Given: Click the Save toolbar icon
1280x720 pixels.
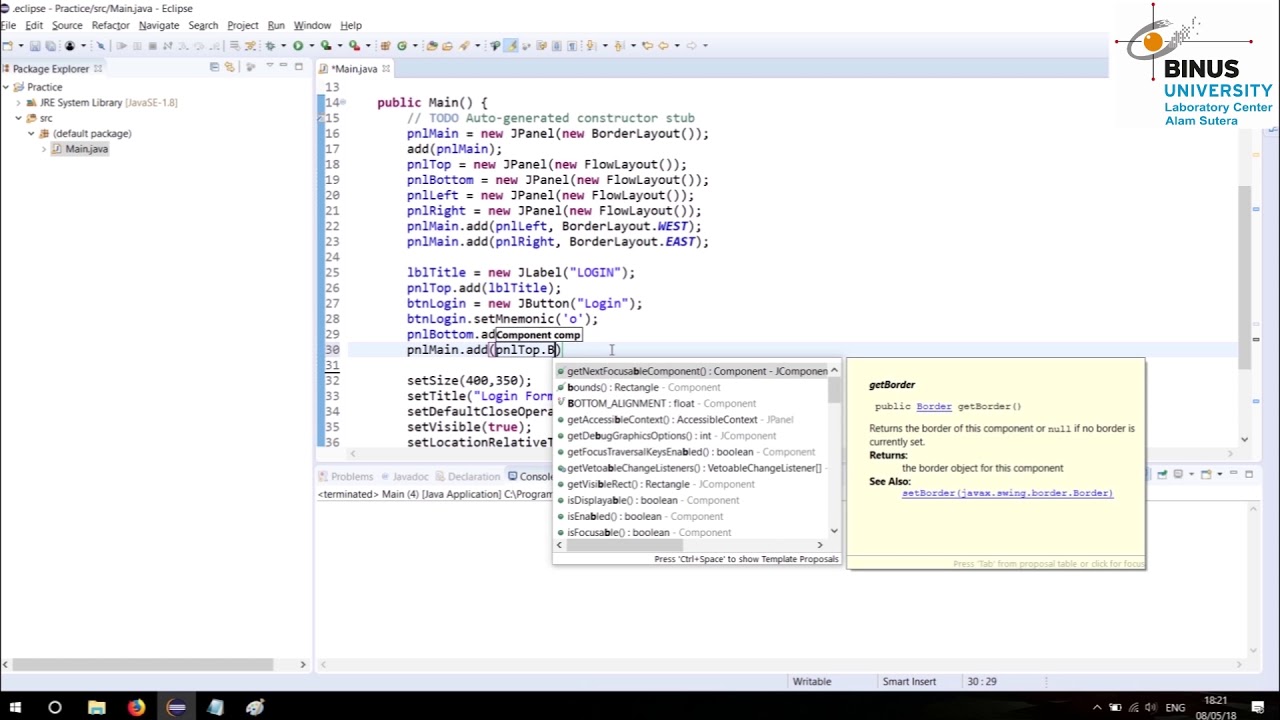Looking at the screenshot, I should (35, 46).
